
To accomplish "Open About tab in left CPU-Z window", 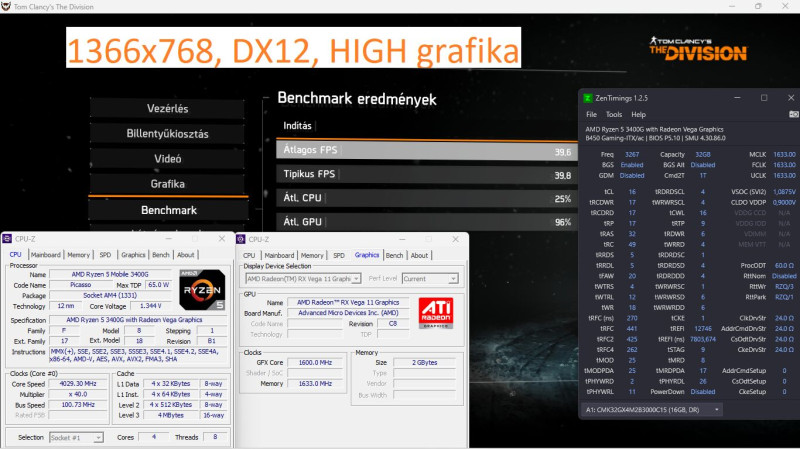I will coord(186,255).
